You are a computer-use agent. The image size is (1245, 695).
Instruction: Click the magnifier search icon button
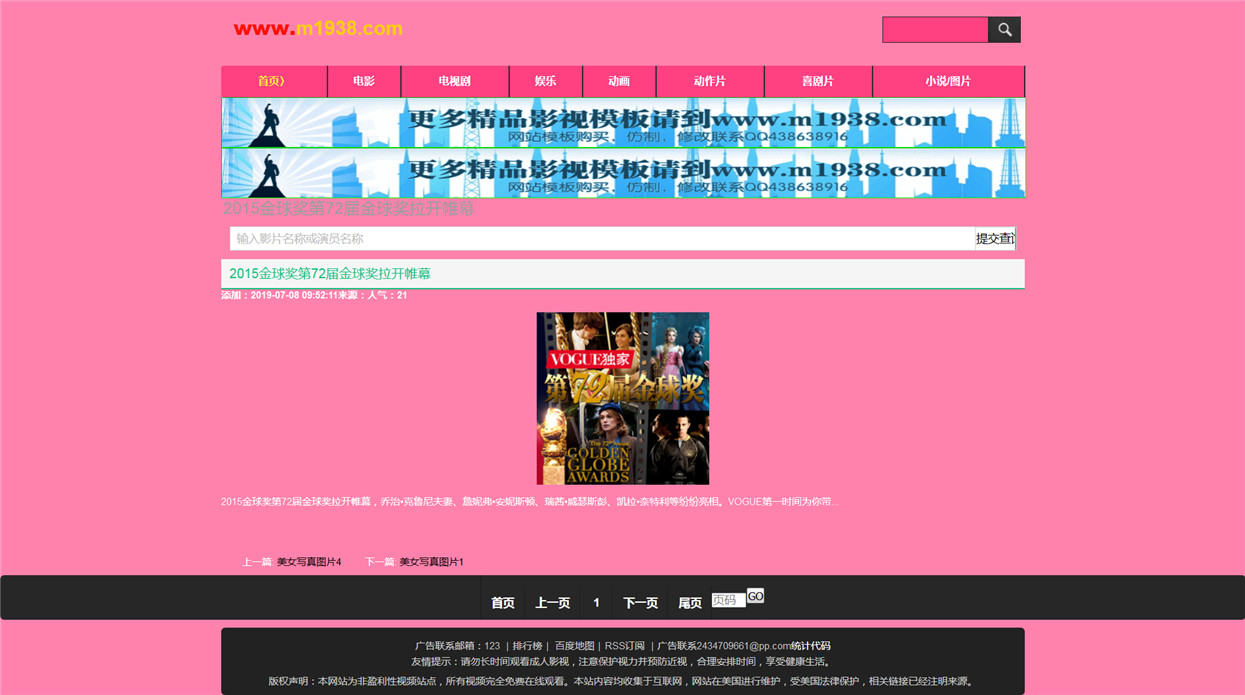[x=1004, y=30]
